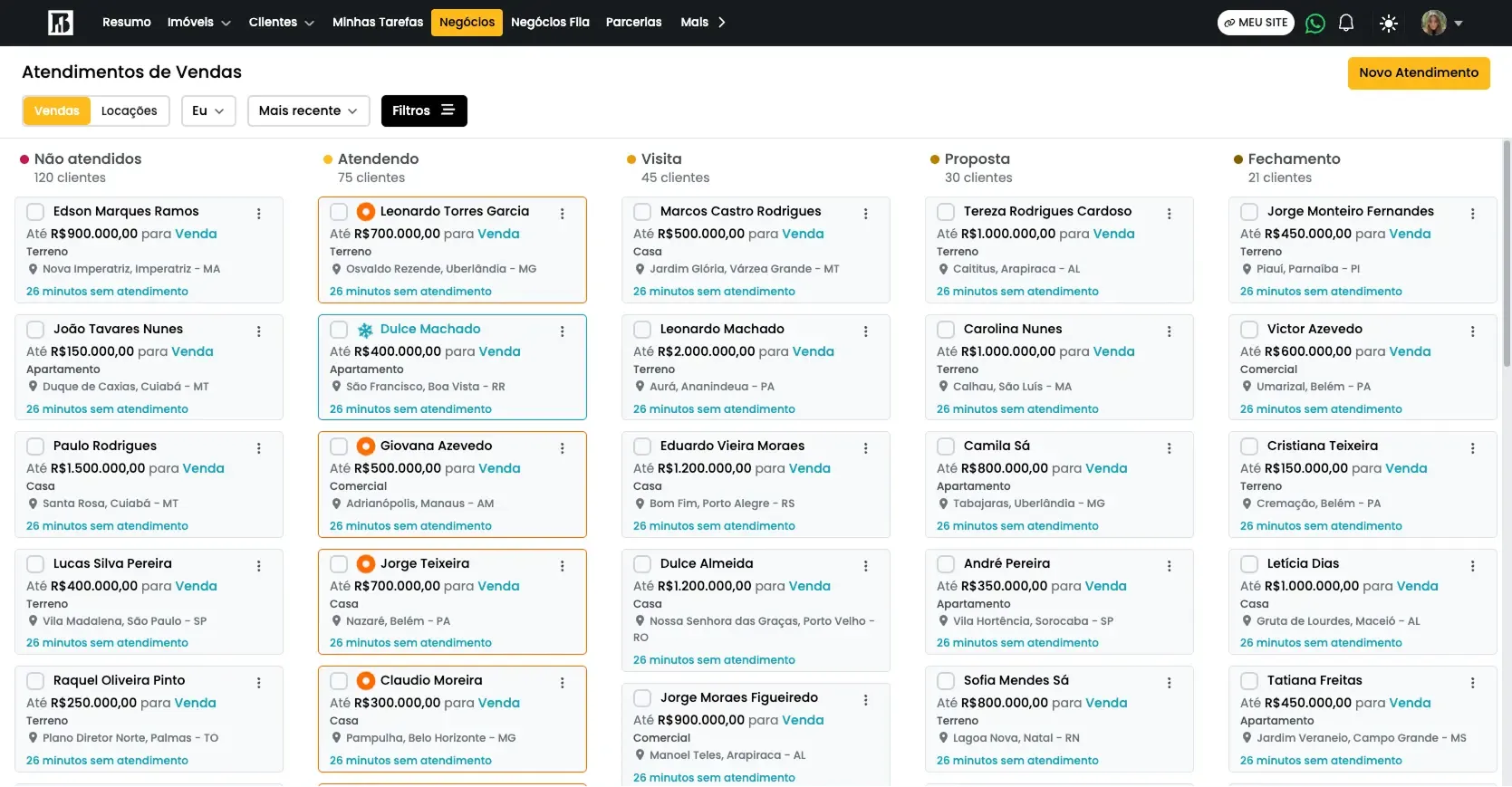Open the caret next to user avatar
1512x787 pixels.
tap(1459, 24)
